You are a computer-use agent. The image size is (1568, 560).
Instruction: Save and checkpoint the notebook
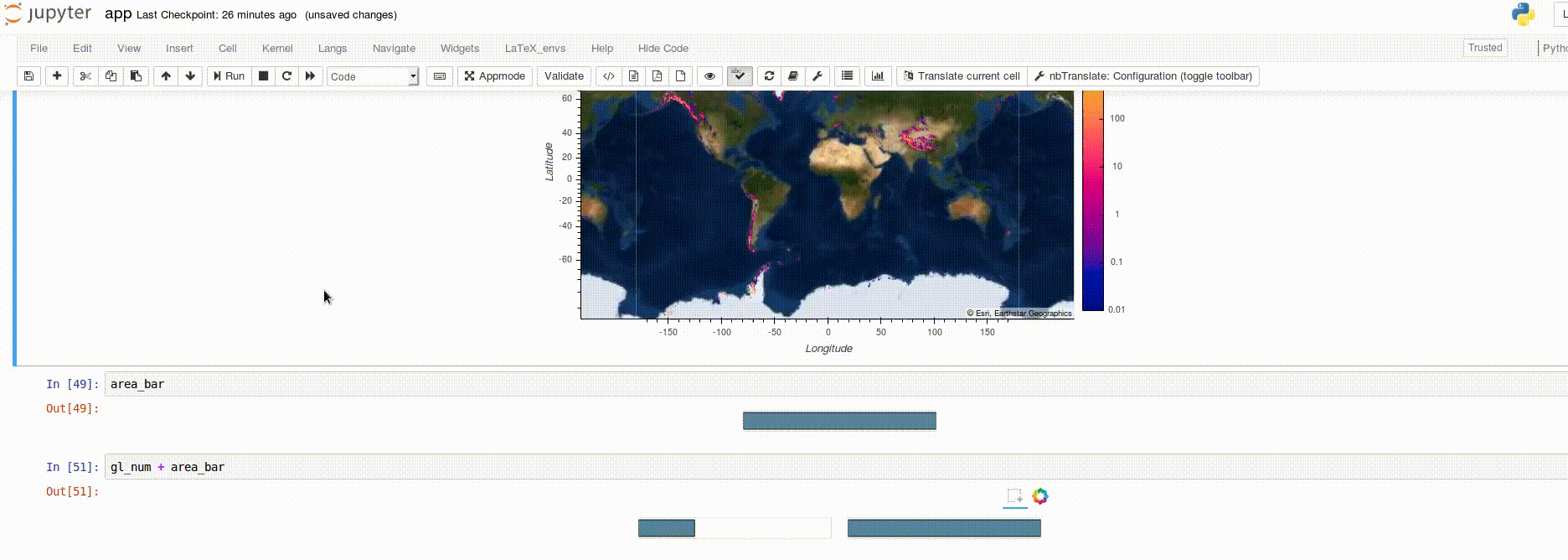click(x=28, y=76)
